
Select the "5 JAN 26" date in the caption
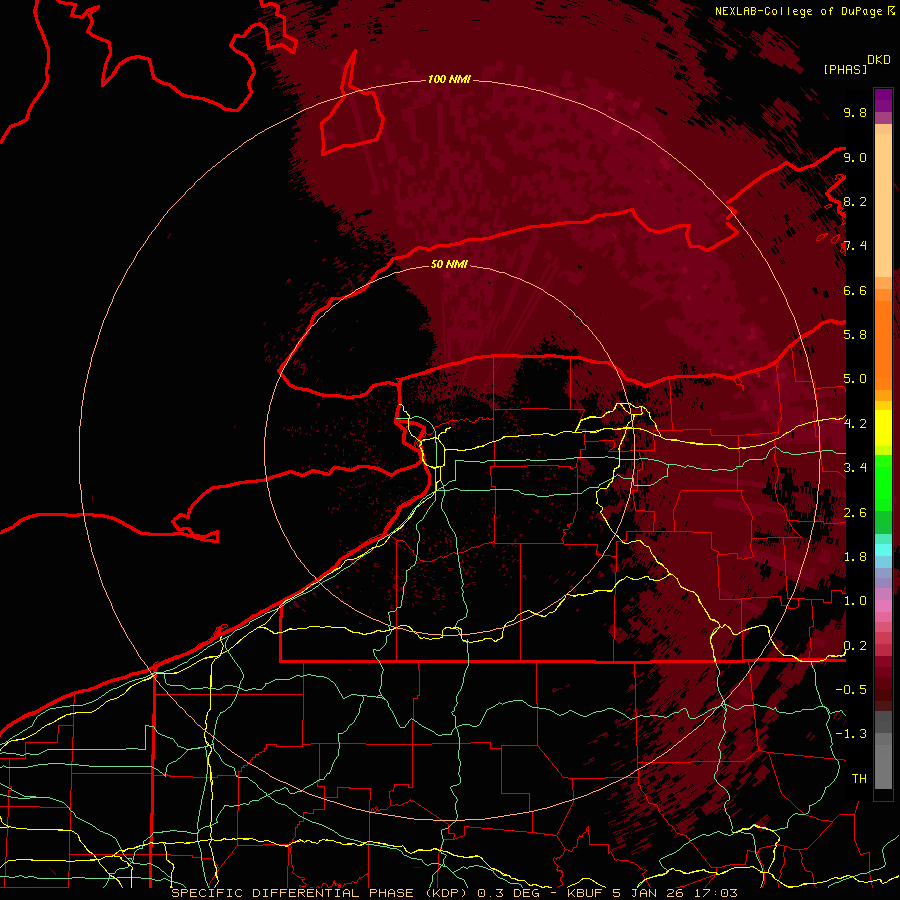tap(647, 893)
